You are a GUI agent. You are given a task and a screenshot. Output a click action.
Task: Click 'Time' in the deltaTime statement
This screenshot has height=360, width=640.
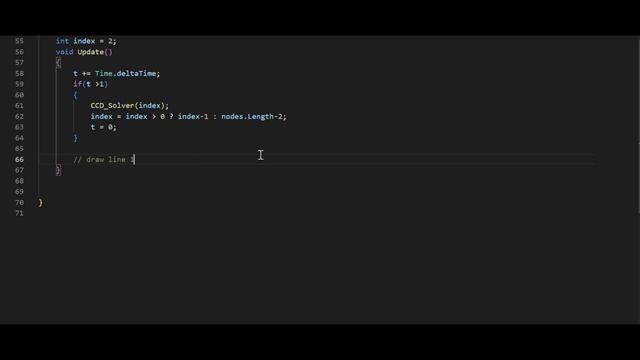tap(104, 73)
